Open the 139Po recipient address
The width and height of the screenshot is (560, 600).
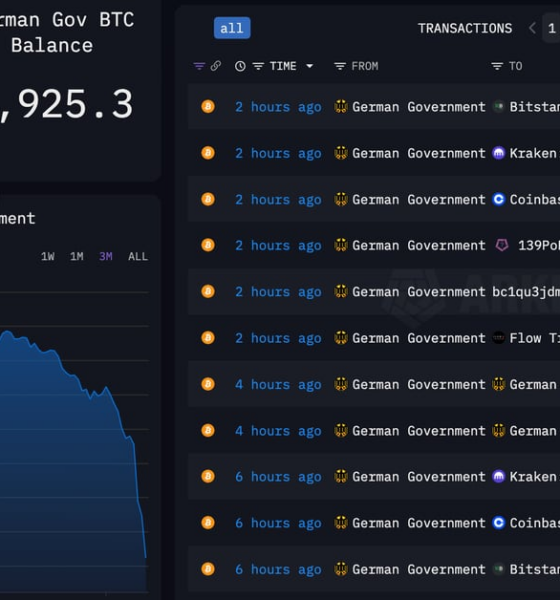click(x=539, y=245)
